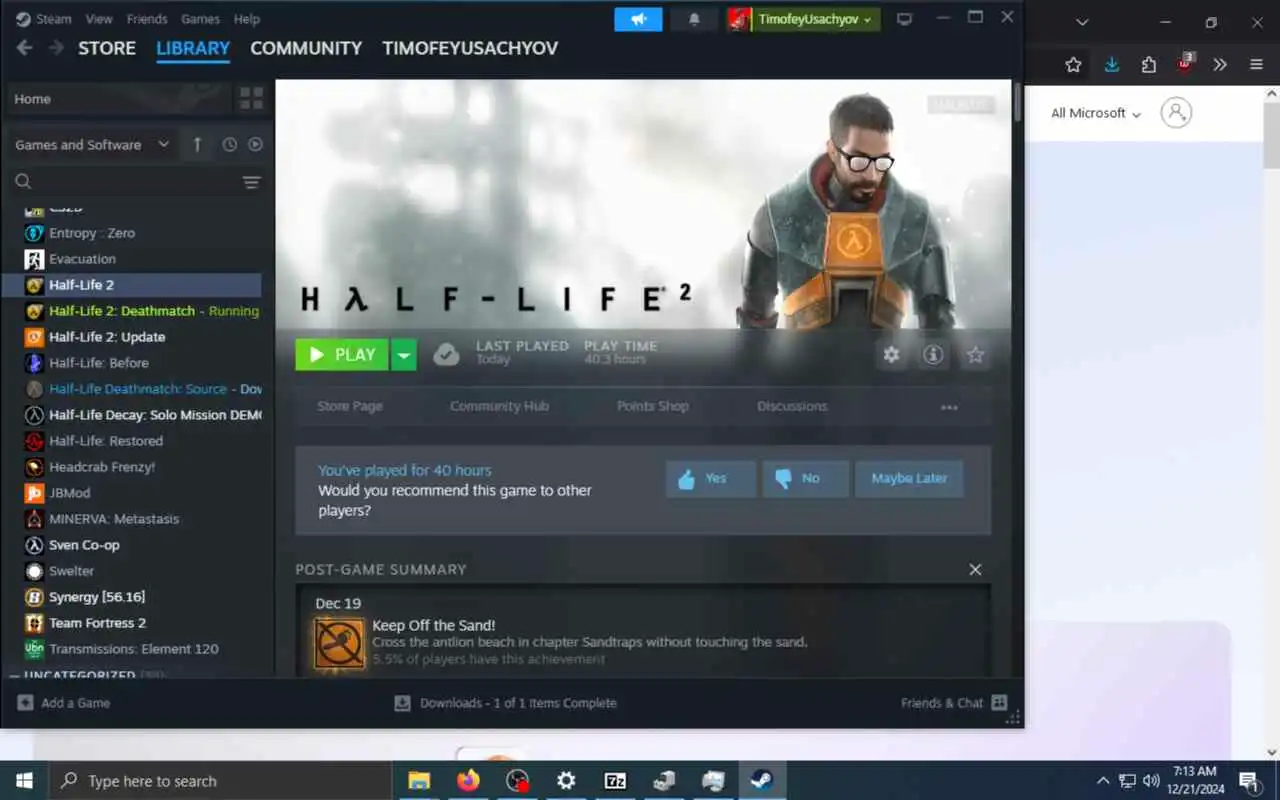Viewport: 1280px width, 800px height.
Task: Click Add a Game
Action: click(63, 703)
